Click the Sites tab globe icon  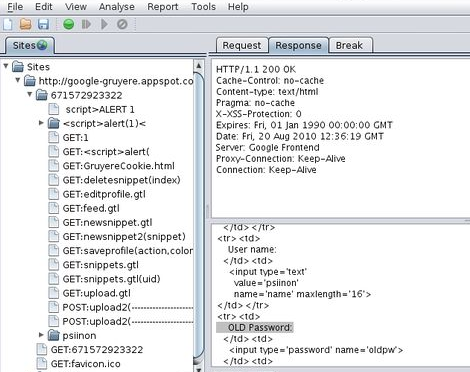point(42,45)
